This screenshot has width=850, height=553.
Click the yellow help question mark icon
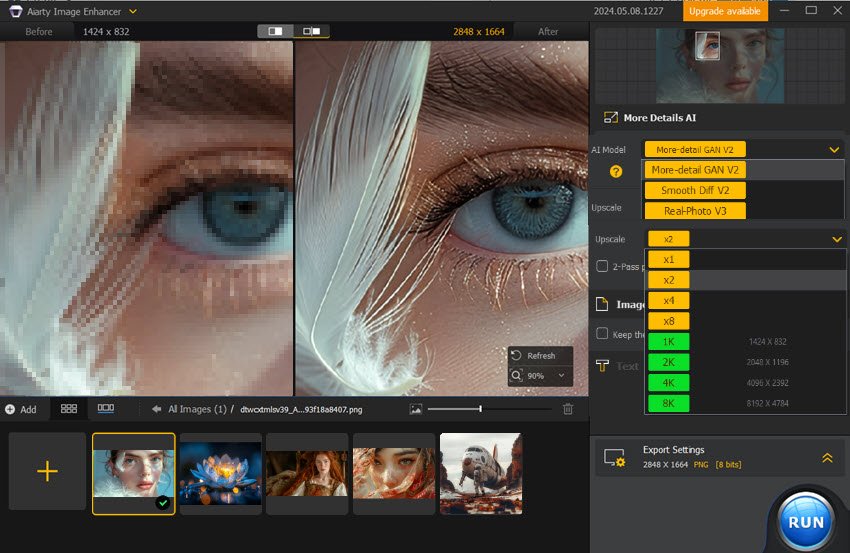click(616, 171)
